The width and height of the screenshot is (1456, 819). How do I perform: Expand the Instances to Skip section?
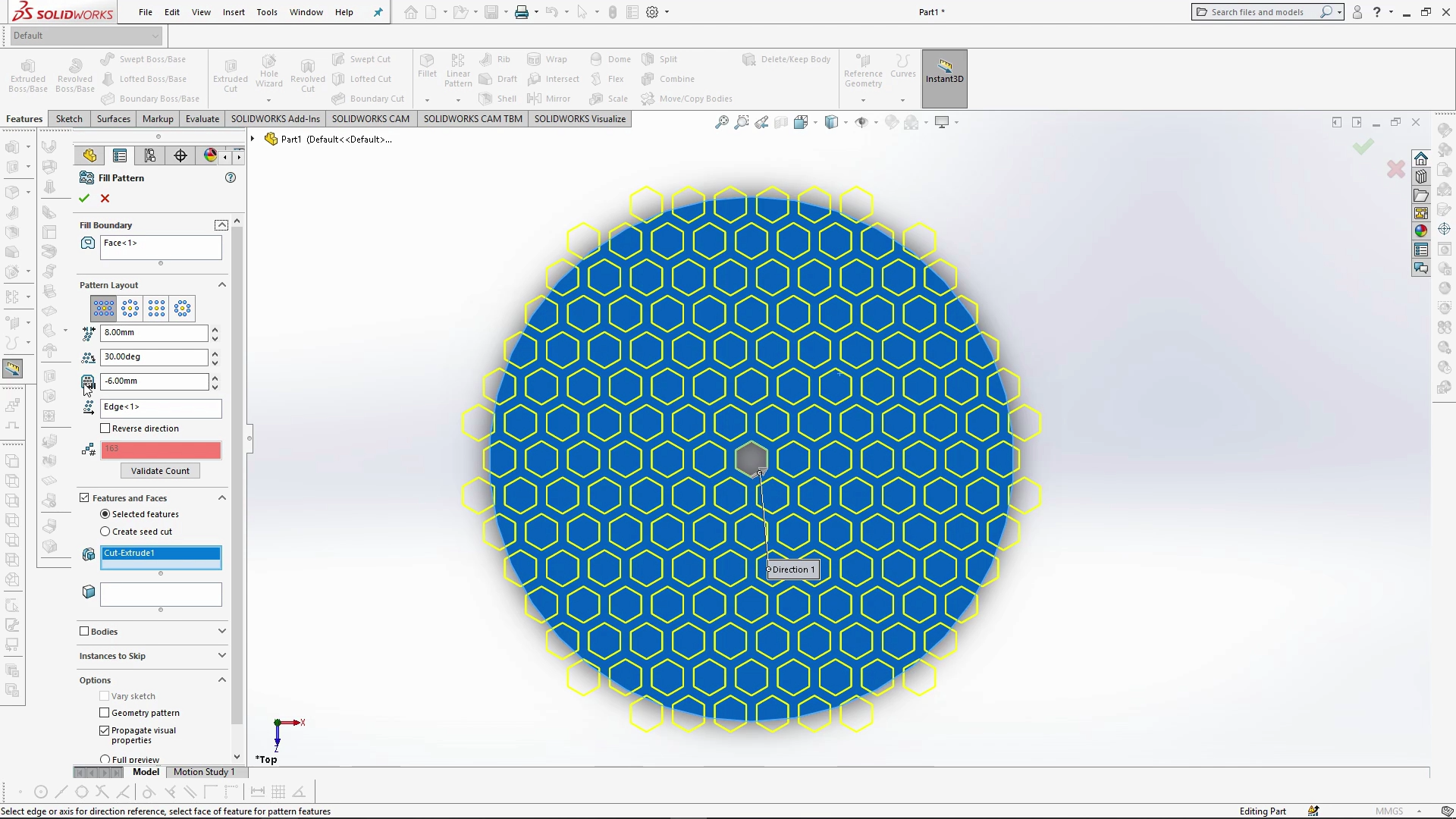pos(151,656)
